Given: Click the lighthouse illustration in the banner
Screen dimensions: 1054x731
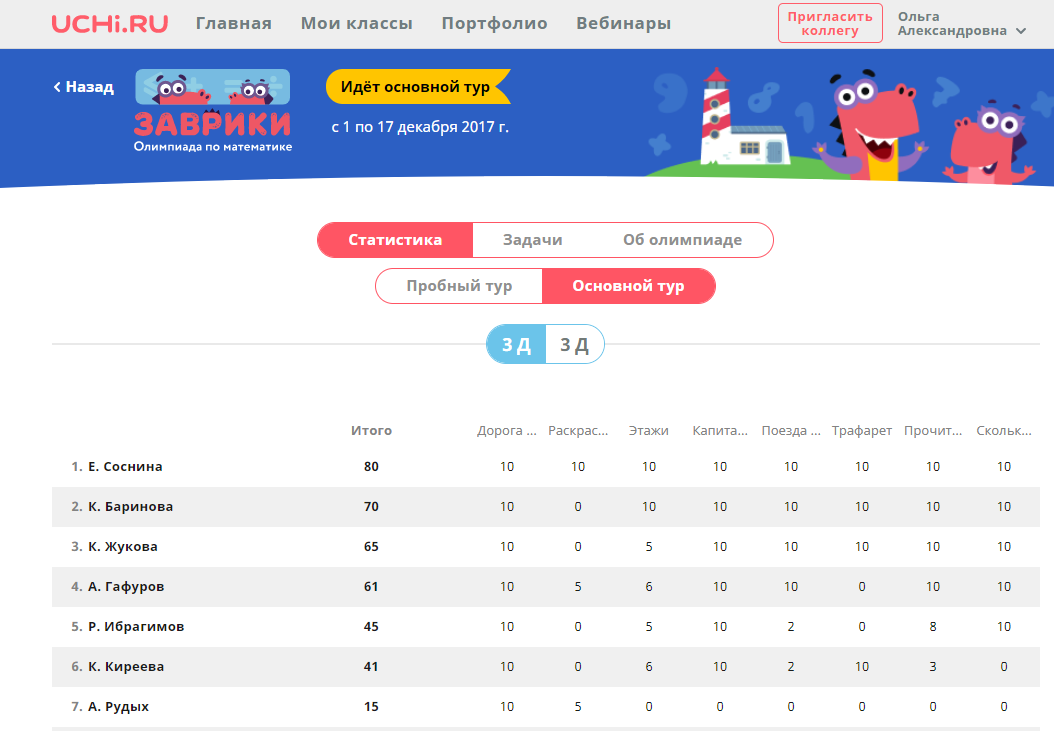Looking at the screenshot, I should (743, 118).
